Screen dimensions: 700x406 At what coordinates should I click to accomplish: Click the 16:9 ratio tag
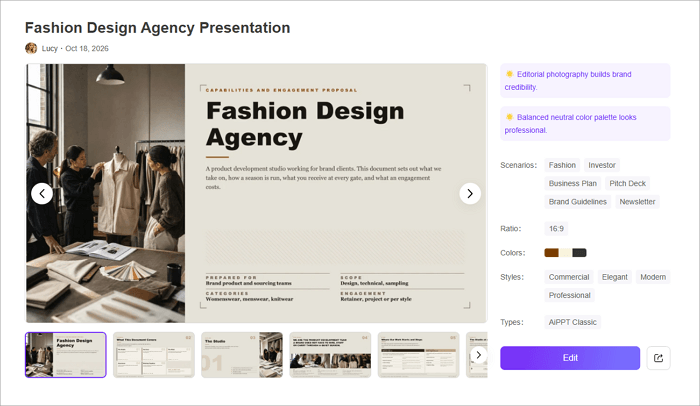click(x=556, y=229)
